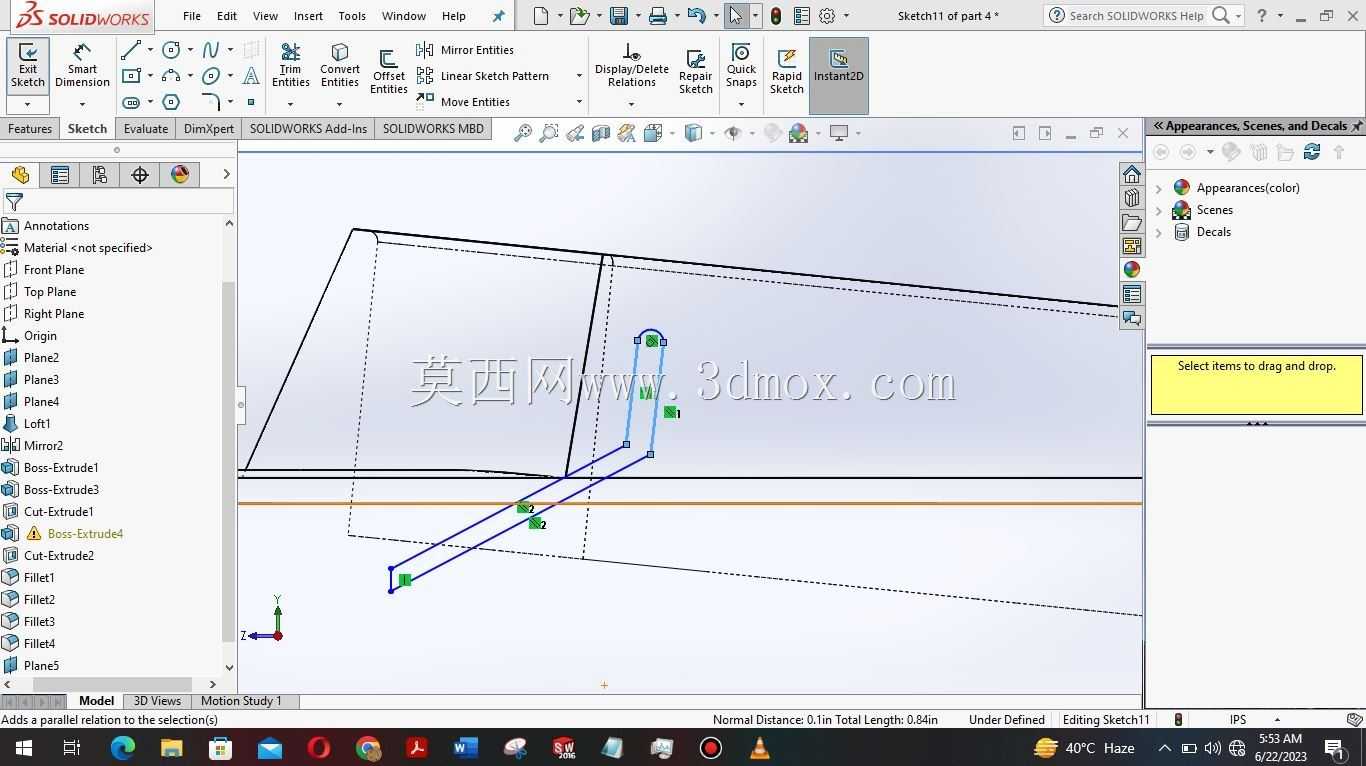Click Mirror Entities
This screenshot has height=766, width=1366.
pos(465,50)
